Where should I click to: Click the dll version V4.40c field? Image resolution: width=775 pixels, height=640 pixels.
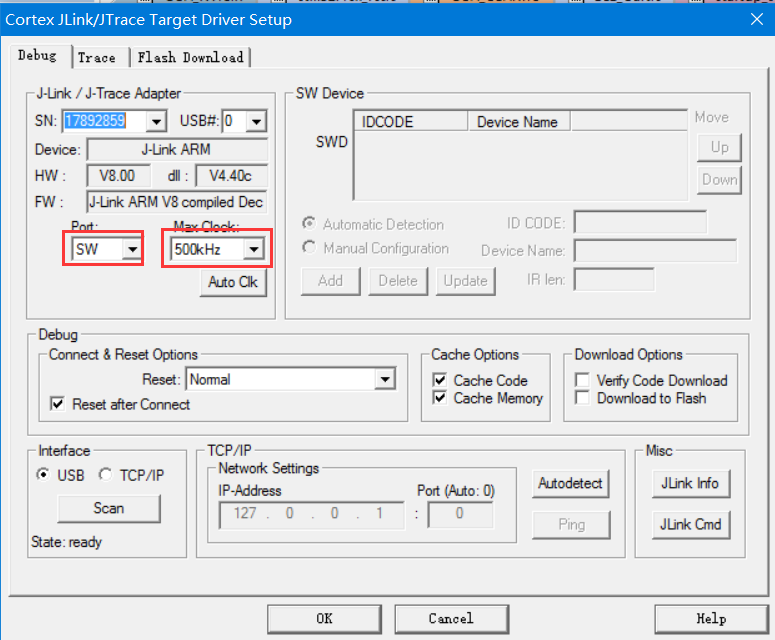[x=232, y=176]
